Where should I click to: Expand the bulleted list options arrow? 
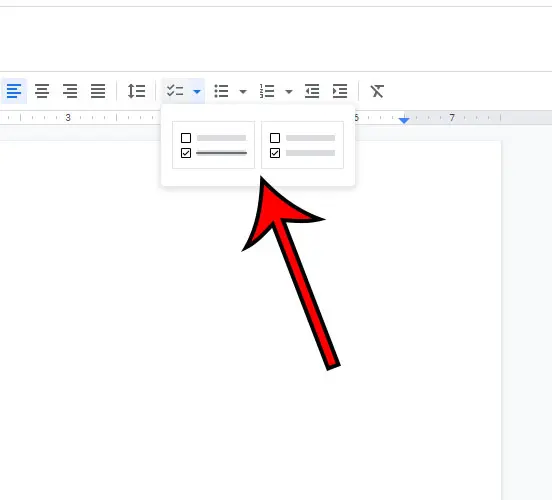pos(243,92)
